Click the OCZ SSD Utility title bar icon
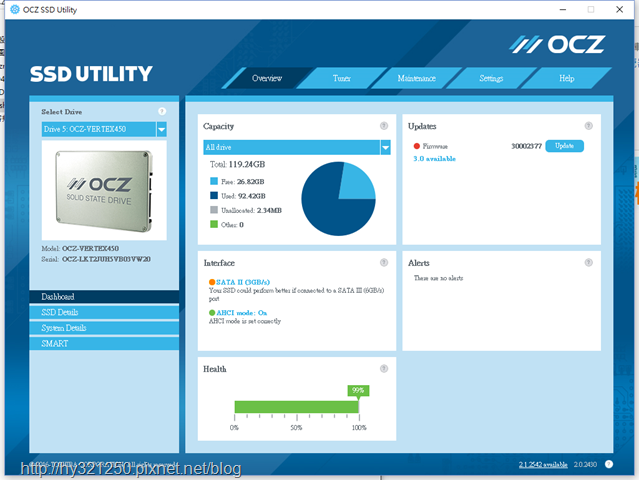Image resolution: width=639 pixels, height=480 pixels. pos(15,9)
